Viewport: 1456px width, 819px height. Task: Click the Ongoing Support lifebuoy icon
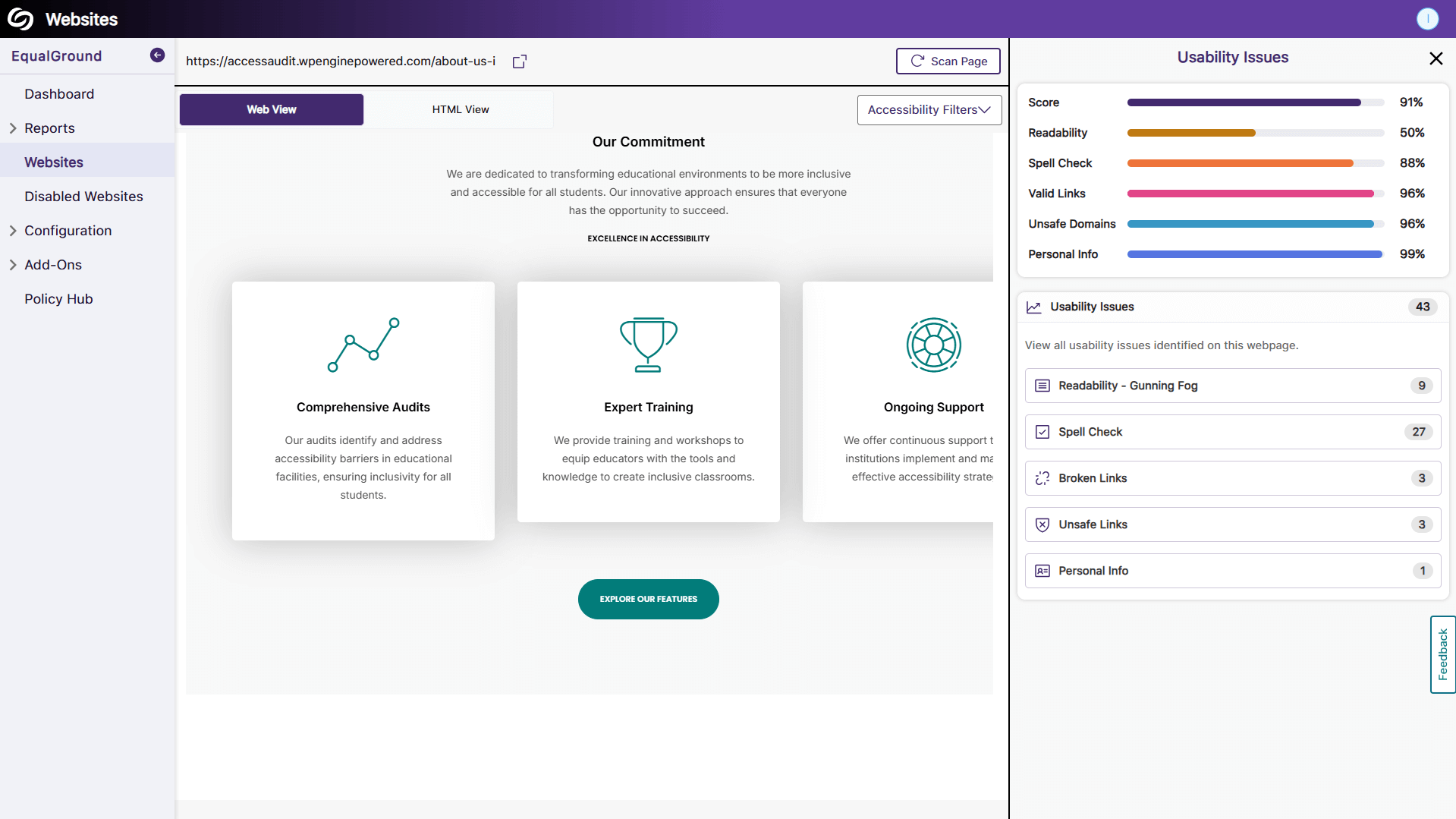coord(934,345)
